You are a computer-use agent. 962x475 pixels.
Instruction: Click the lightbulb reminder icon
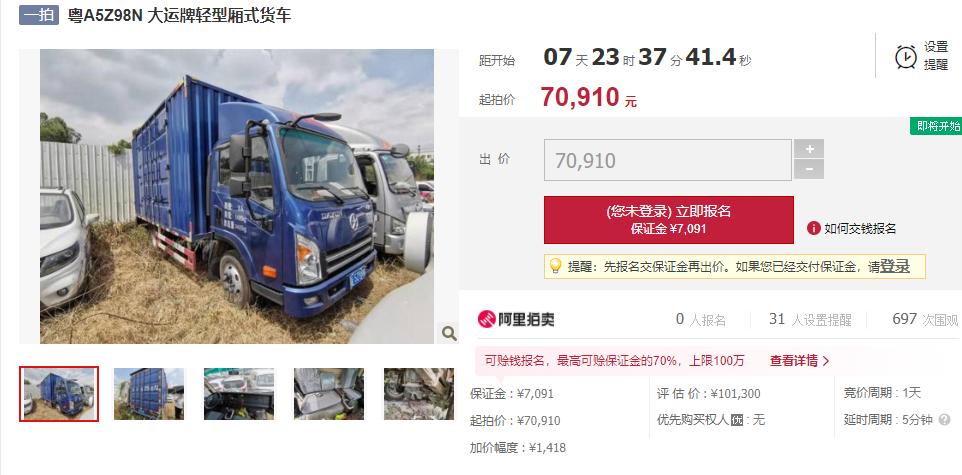[555, 266]
